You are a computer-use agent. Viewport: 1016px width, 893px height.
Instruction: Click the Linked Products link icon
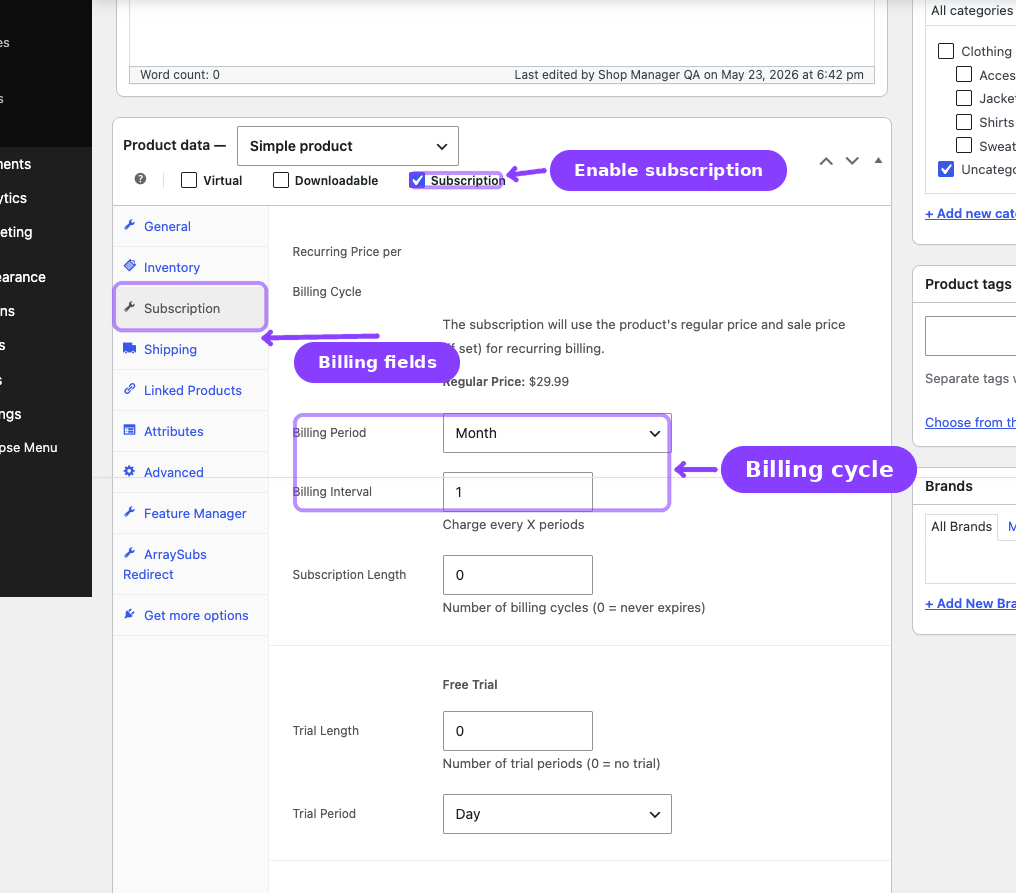[130, 389]
